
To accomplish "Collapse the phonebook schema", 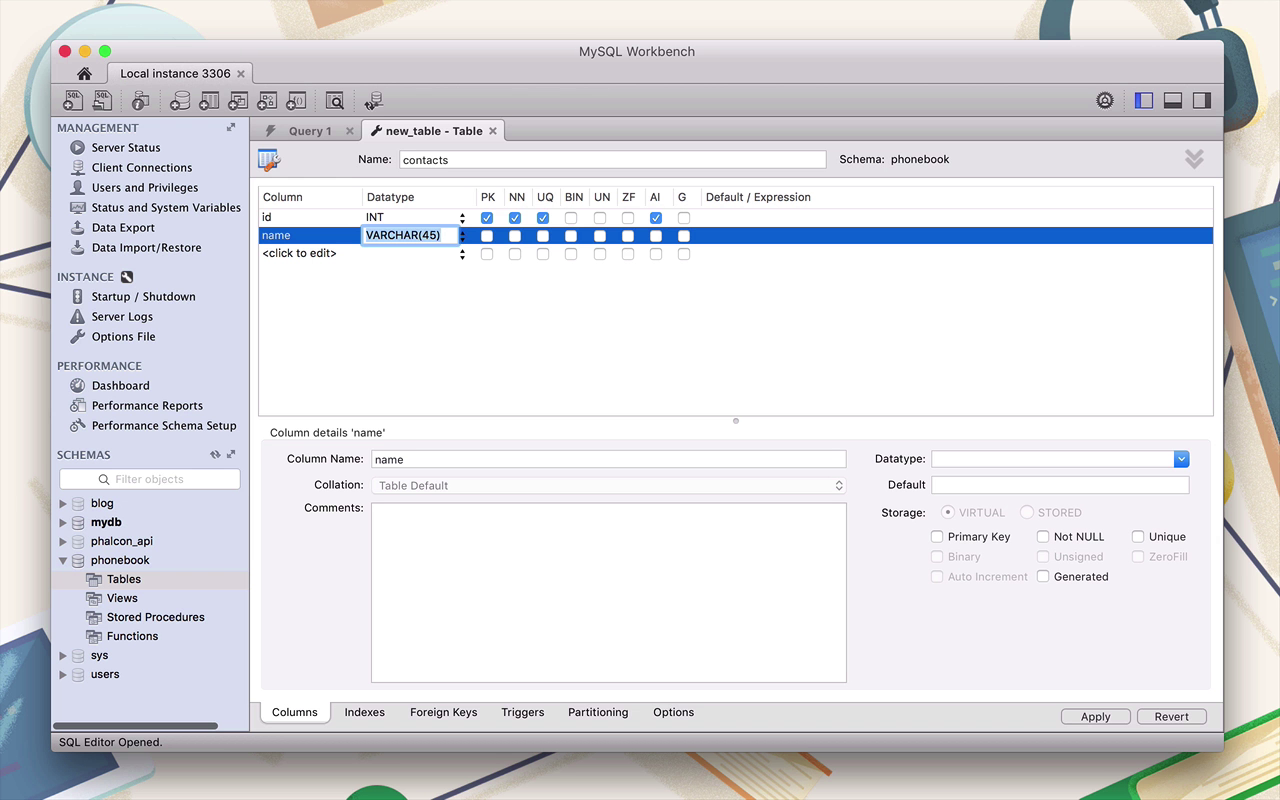I will [63, 560].
